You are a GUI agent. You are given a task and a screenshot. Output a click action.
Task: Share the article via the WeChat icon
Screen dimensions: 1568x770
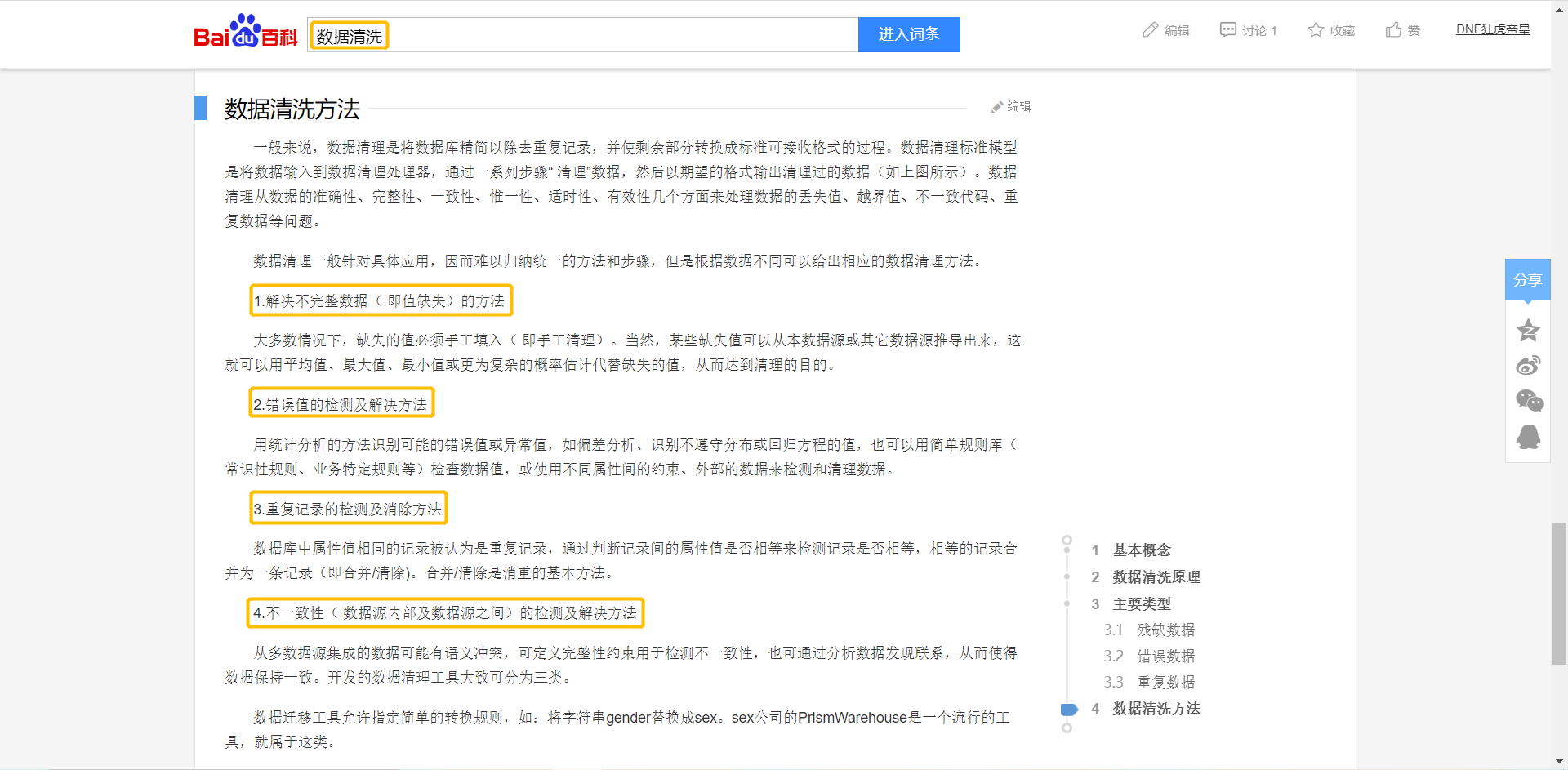1528,400
